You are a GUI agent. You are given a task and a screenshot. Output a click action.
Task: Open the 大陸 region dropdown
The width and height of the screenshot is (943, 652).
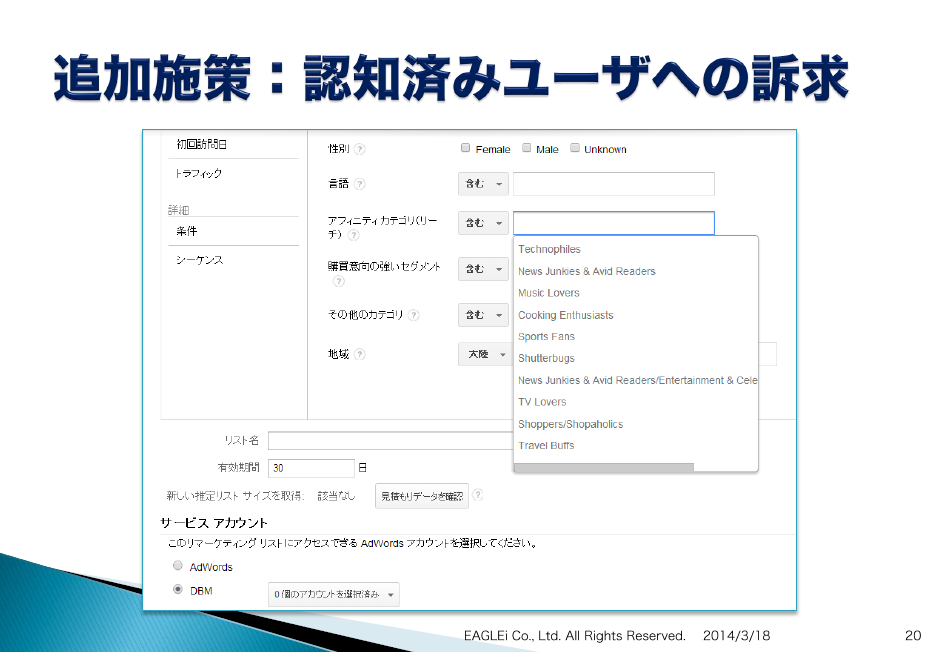pos(485,354)
